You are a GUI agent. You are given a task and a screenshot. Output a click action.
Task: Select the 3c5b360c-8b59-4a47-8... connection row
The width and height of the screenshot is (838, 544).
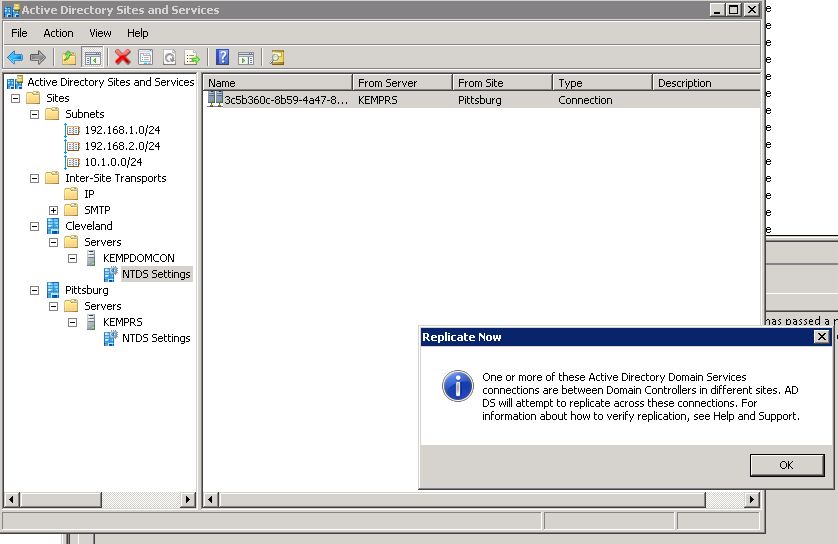tap(481, 100)
